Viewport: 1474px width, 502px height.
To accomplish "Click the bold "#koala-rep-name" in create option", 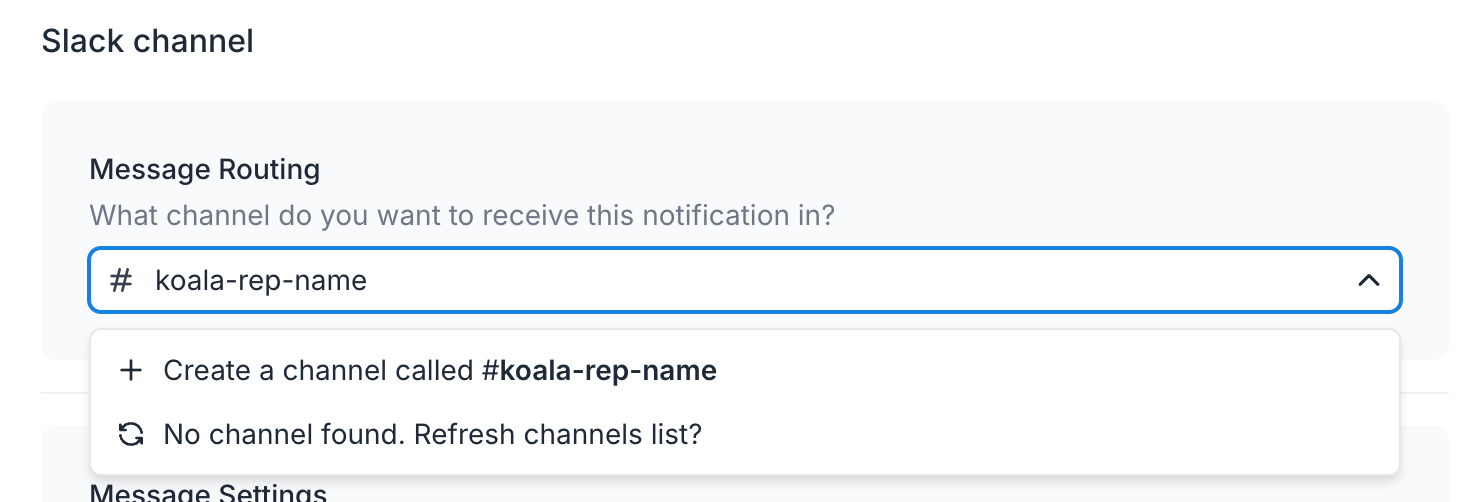I will click(599, 371).
